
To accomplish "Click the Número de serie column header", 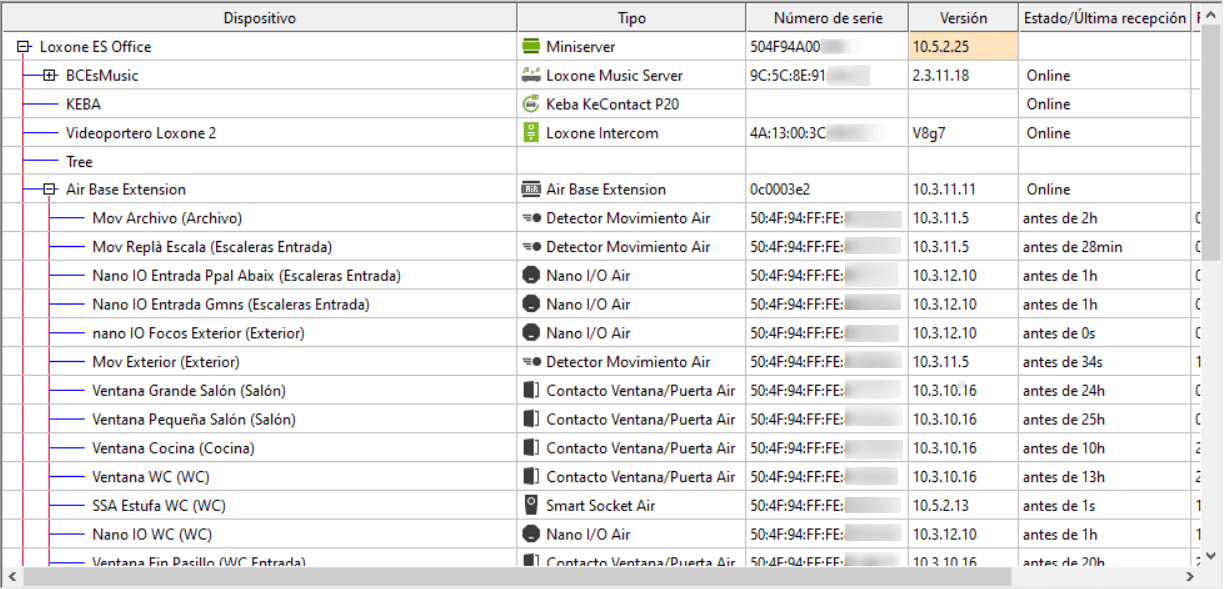I will (x=826, y=18).
